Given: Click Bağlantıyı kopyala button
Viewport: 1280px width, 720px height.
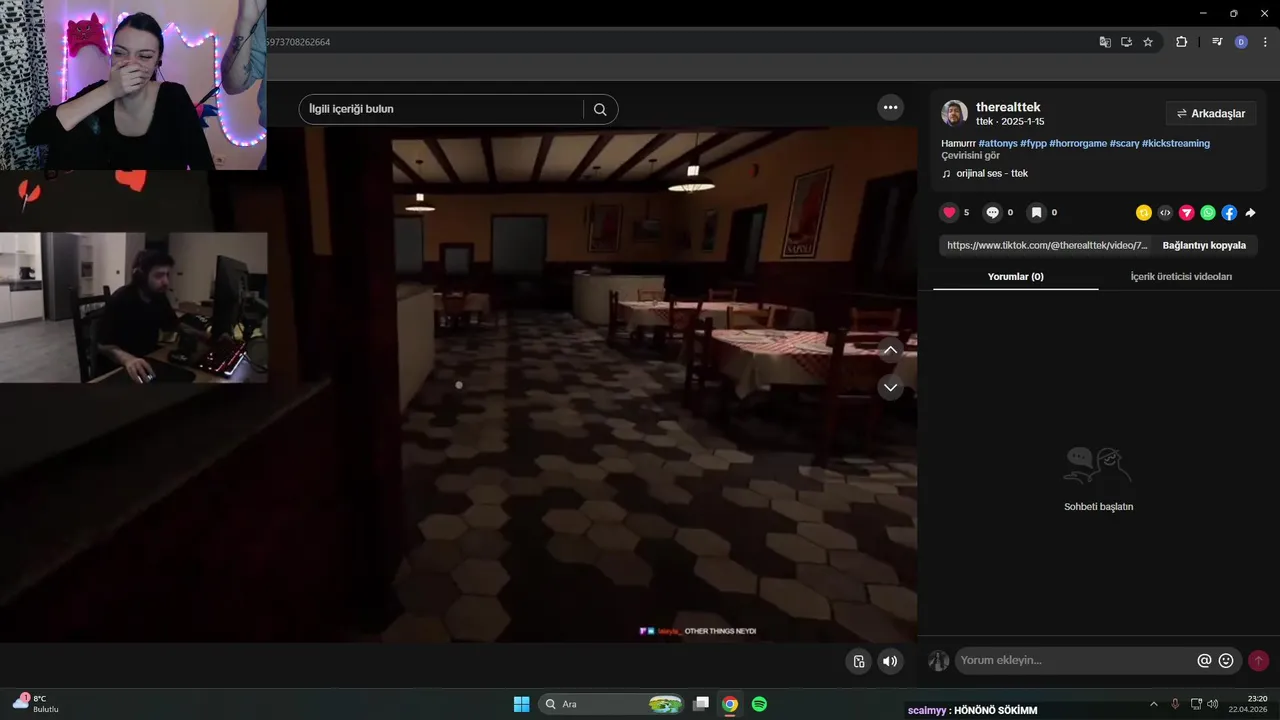Looking at the screenshot, I should coord(1204,245).
